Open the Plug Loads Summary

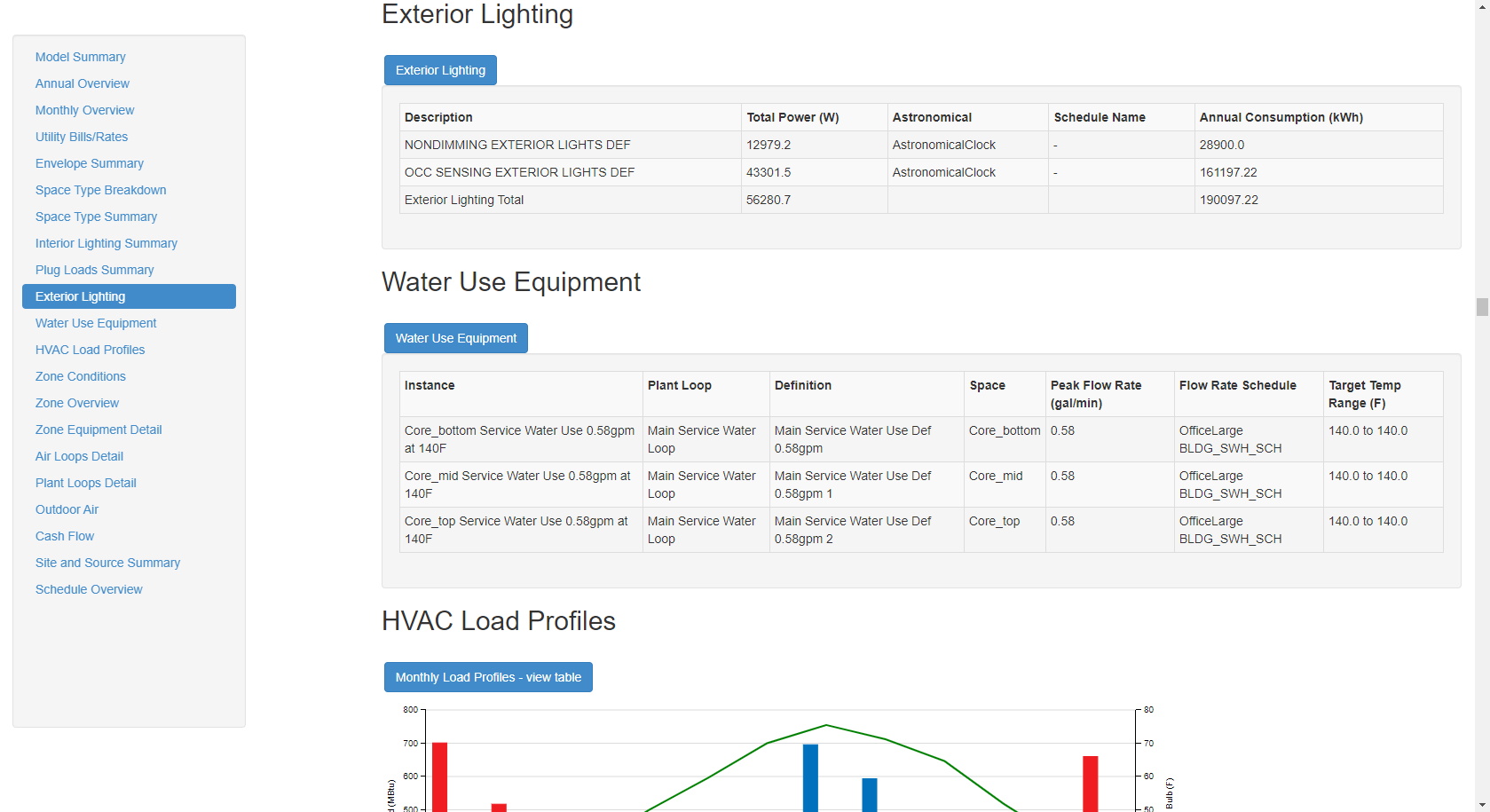pos(94,270)
